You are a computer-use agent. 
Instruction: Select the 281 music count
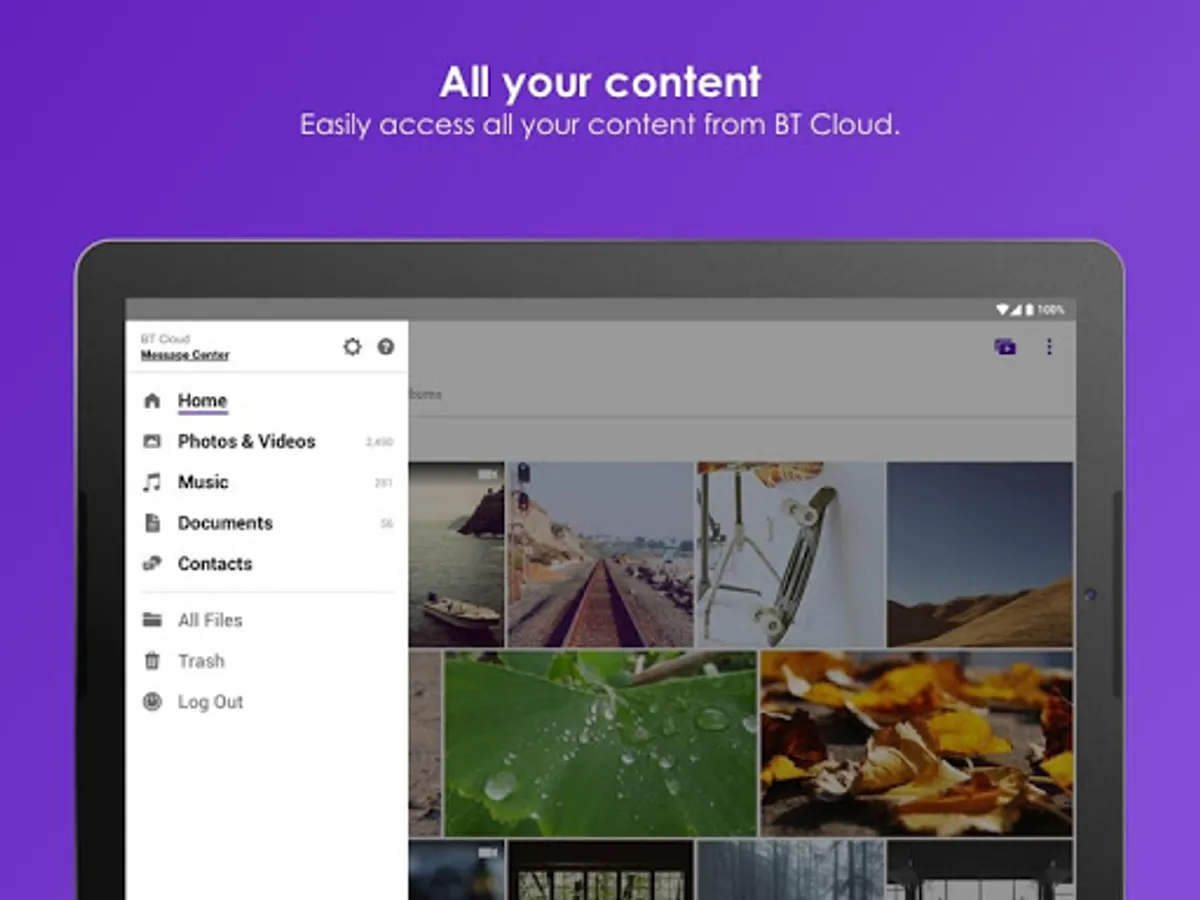pyautogui.click(x=384, y=483)
